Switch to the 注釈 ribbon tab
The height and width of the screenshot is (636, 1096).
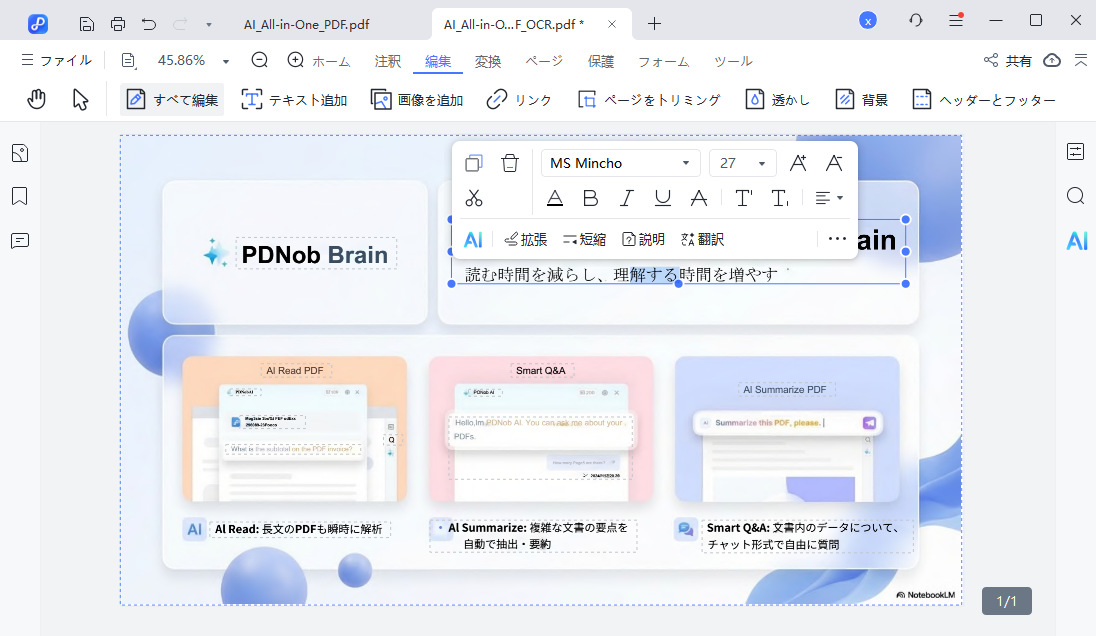(x=387, y=61)
